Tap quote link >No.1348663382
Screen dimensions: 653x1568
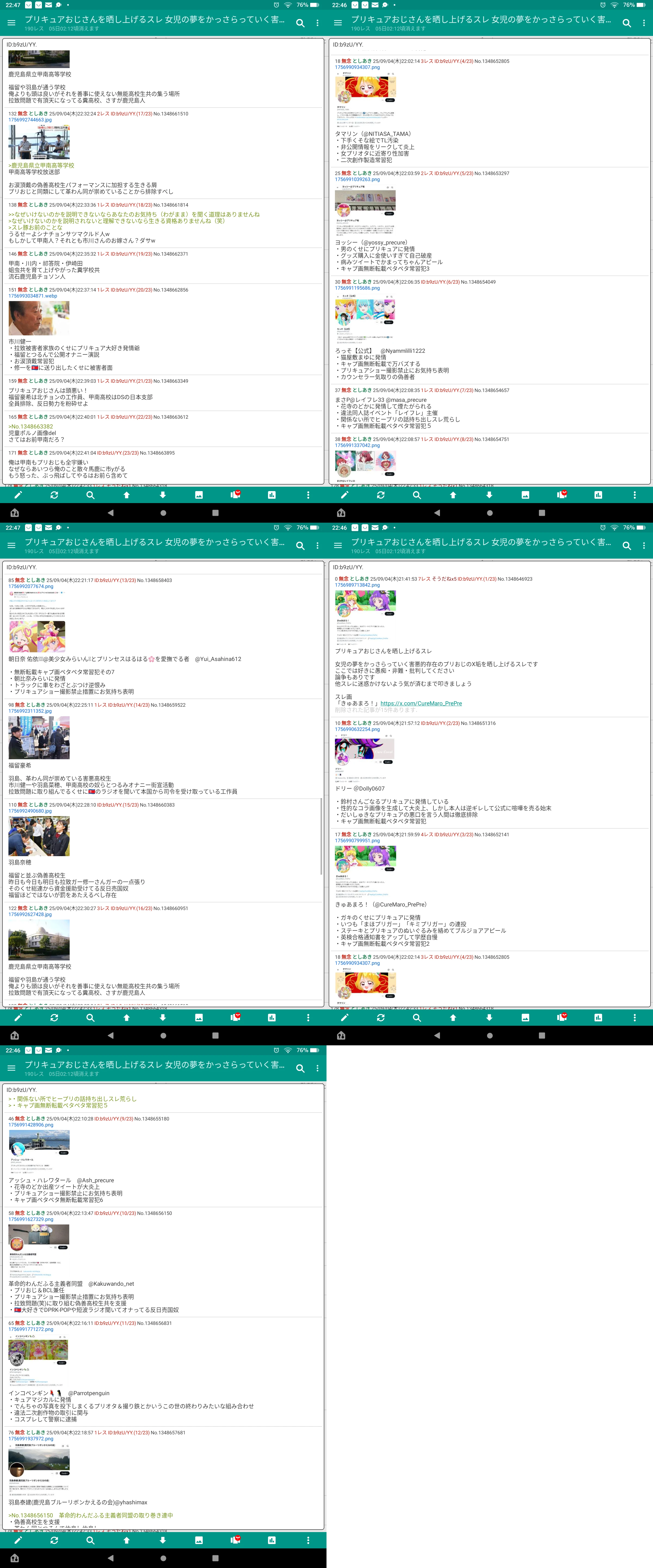coord(30,426)
